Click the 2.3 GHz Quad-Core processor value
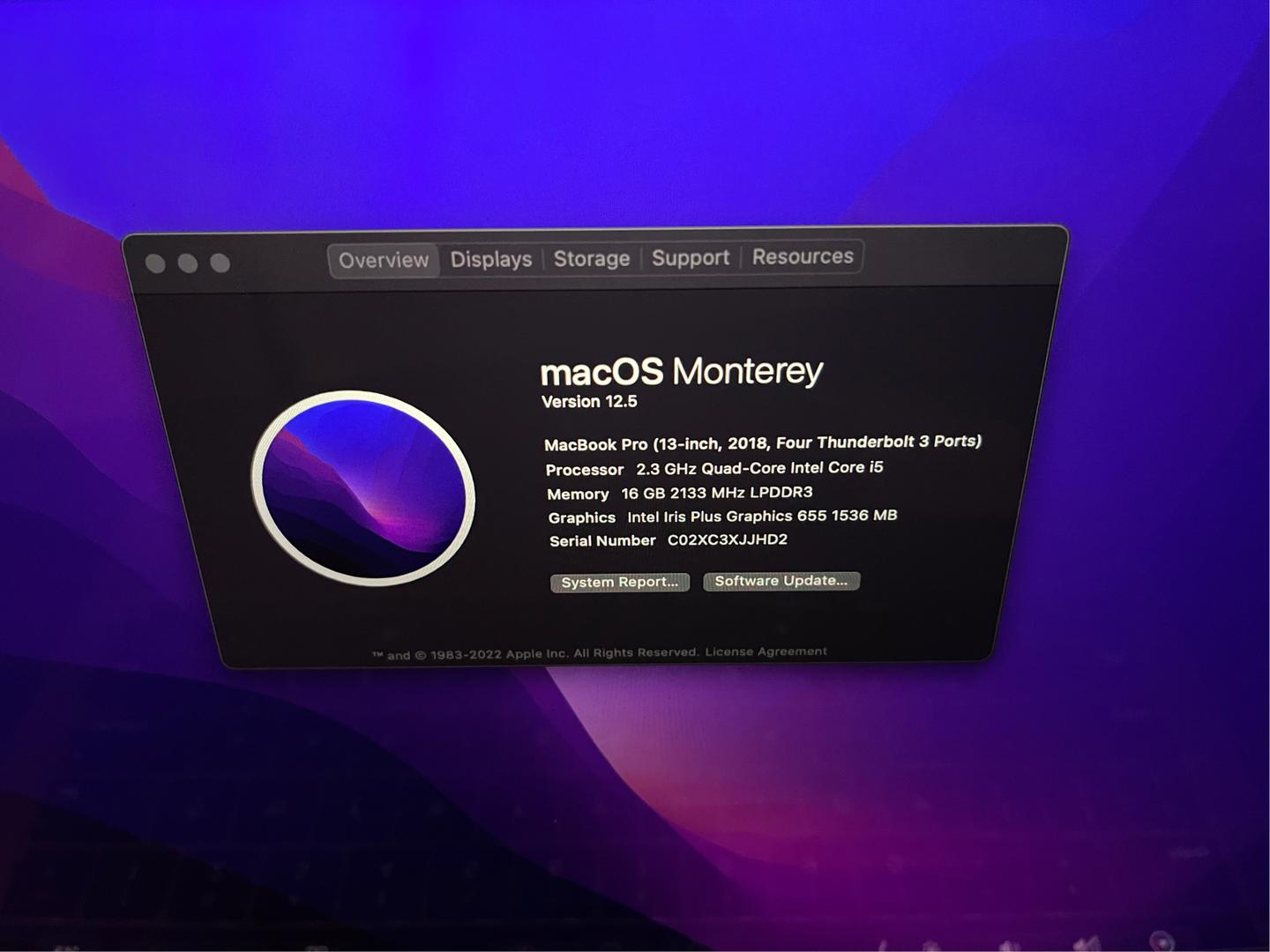Image resolution: width=1270 pixels, height=952 pixels. pos(759,468)
